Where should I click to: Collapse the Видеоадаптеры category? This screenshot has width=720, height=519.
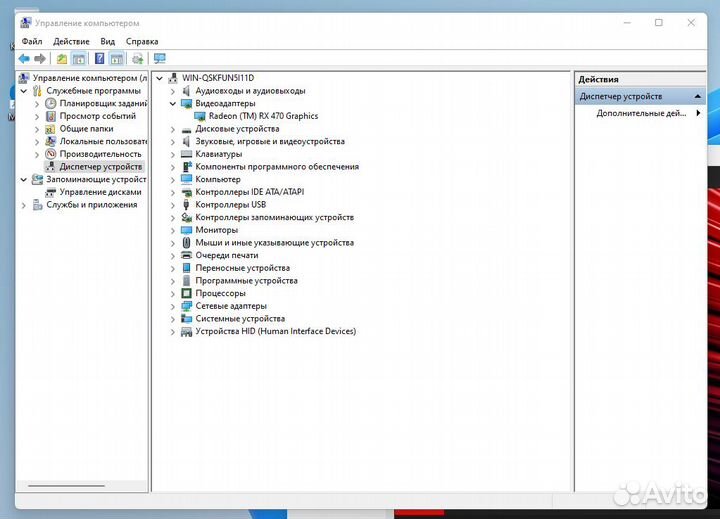[x=173, y=103]
